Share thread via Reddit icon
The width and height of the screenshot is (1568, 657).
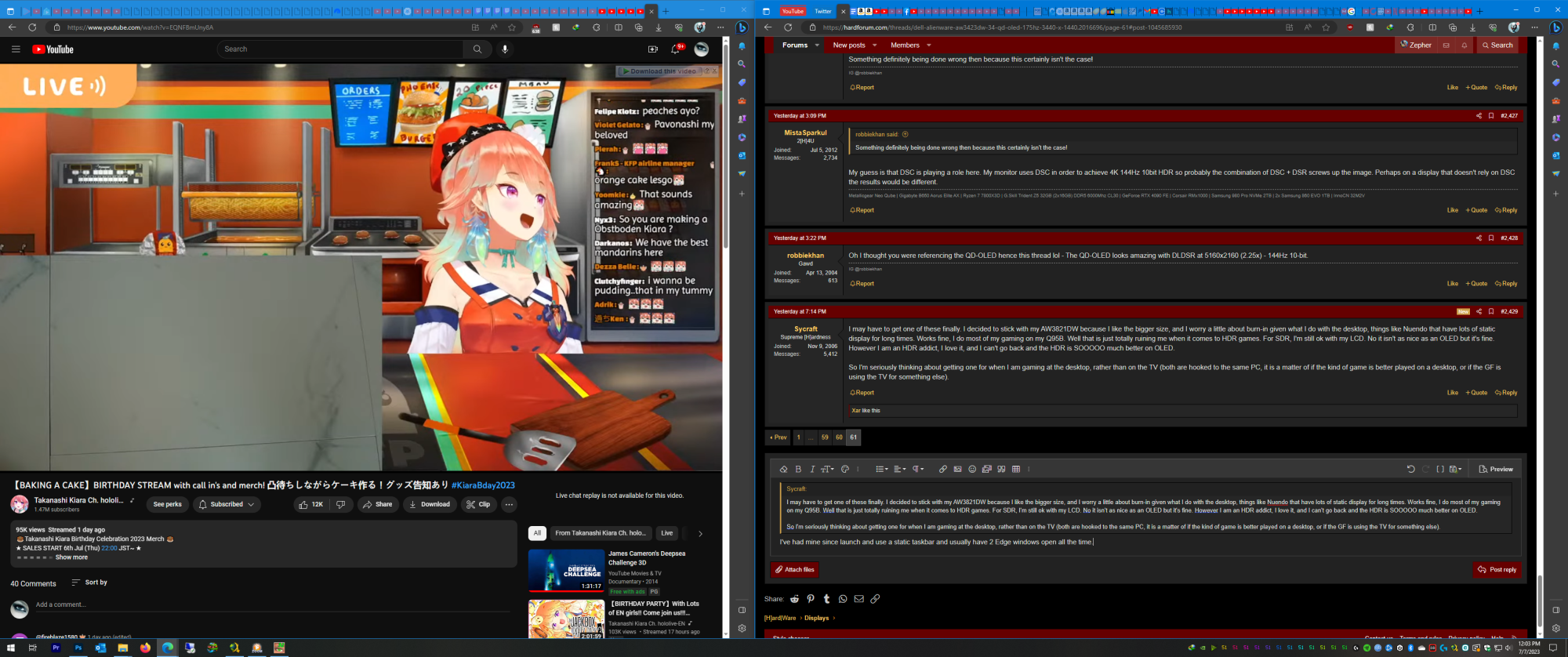(794, 599)
